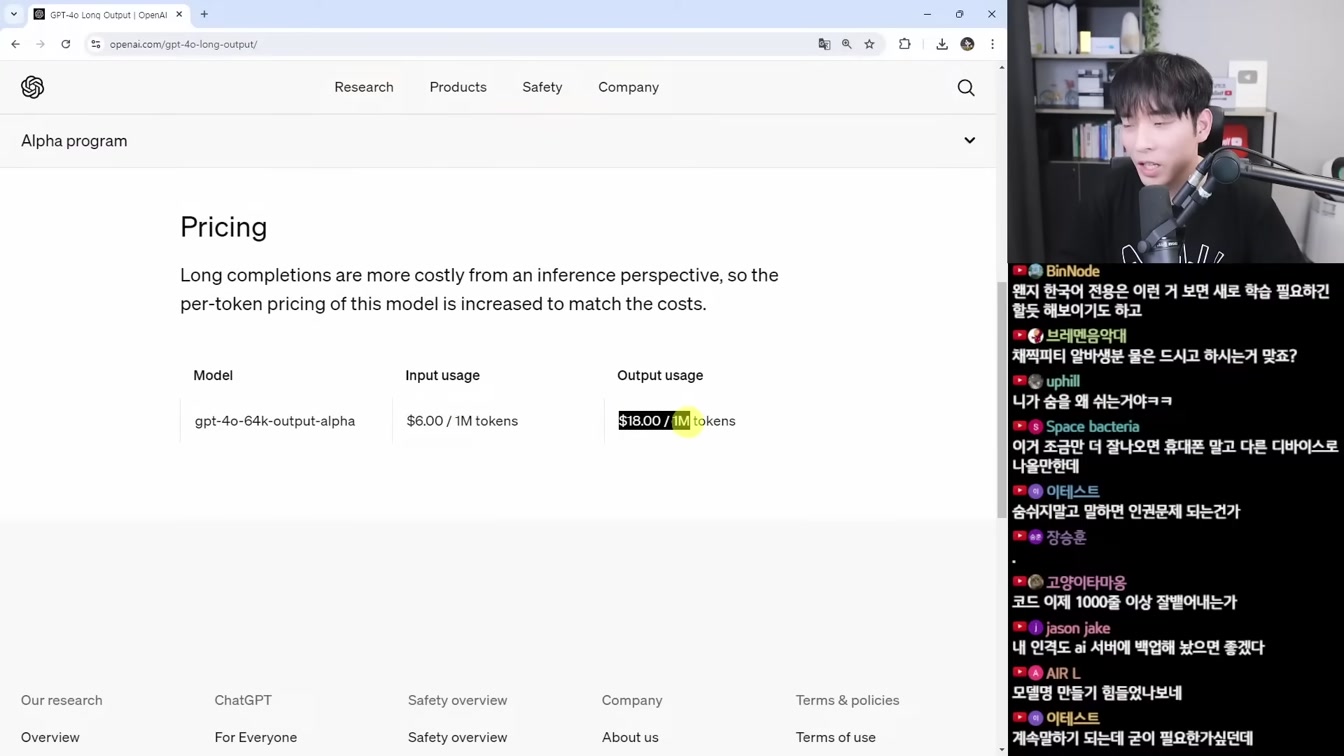Screen dimensions: 1344x756
Task: Click the browser back arrow
Action: point(15,44)
